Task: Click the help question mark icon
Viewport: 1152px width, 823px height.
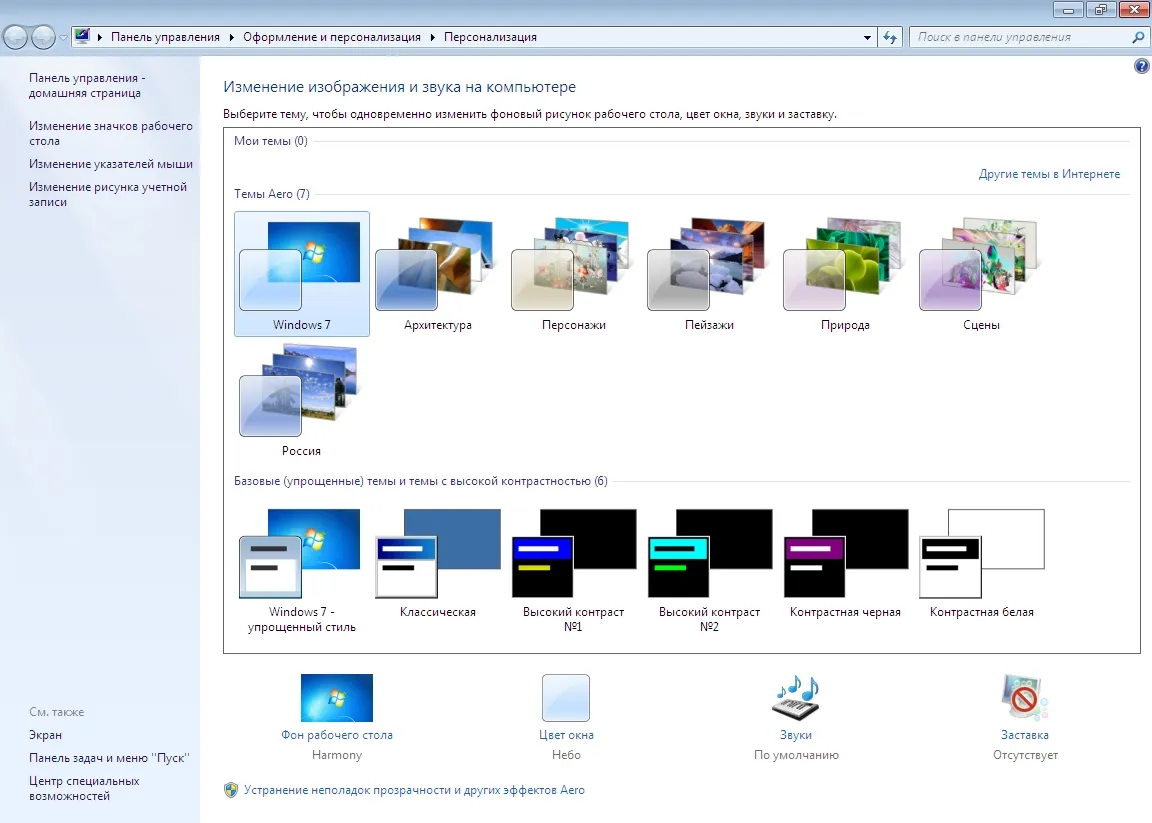Action: coord(1141,66)
